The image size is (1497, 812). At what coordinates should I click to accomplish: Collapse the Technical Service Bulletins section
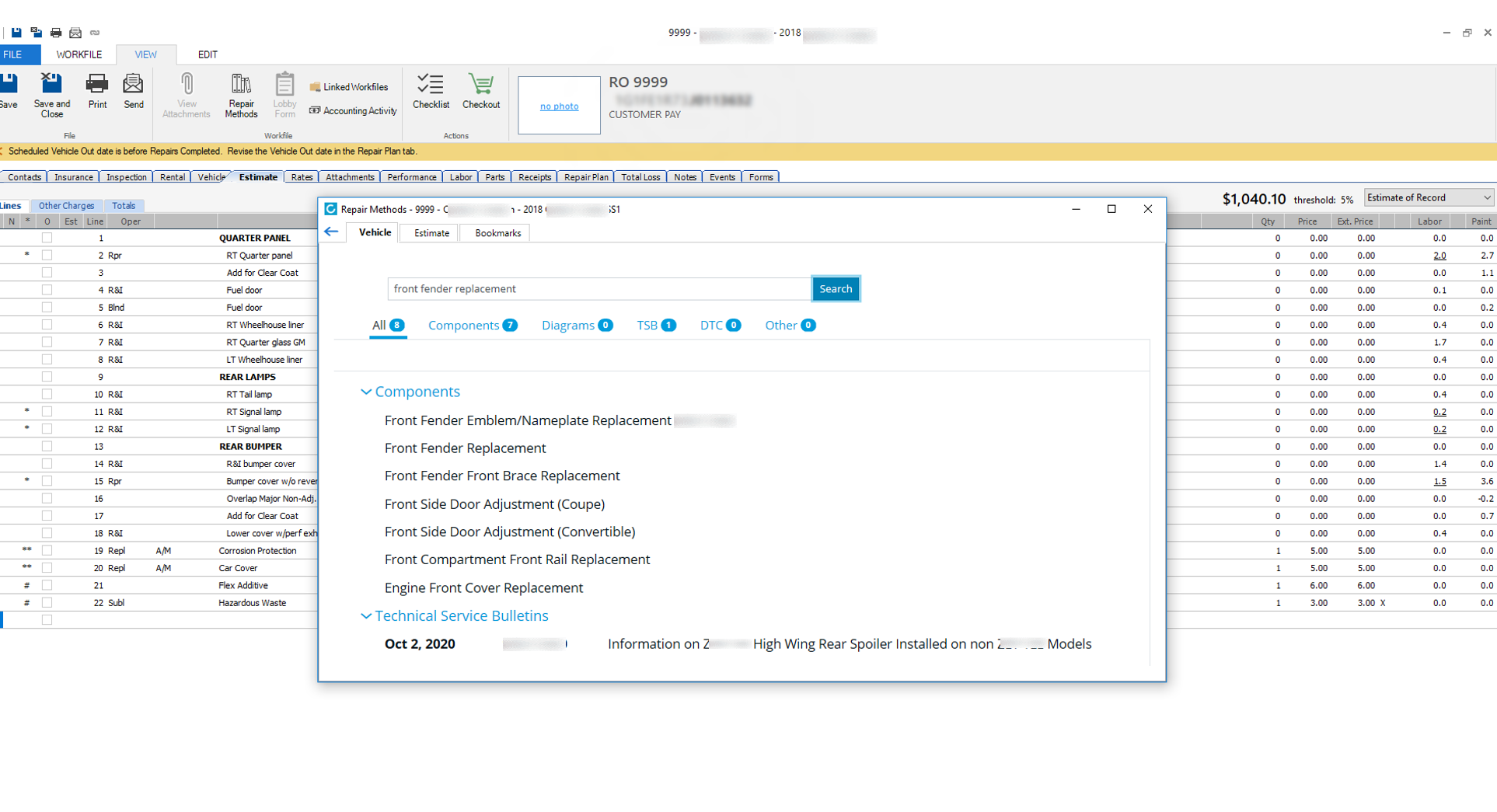[x=366, y=616]
